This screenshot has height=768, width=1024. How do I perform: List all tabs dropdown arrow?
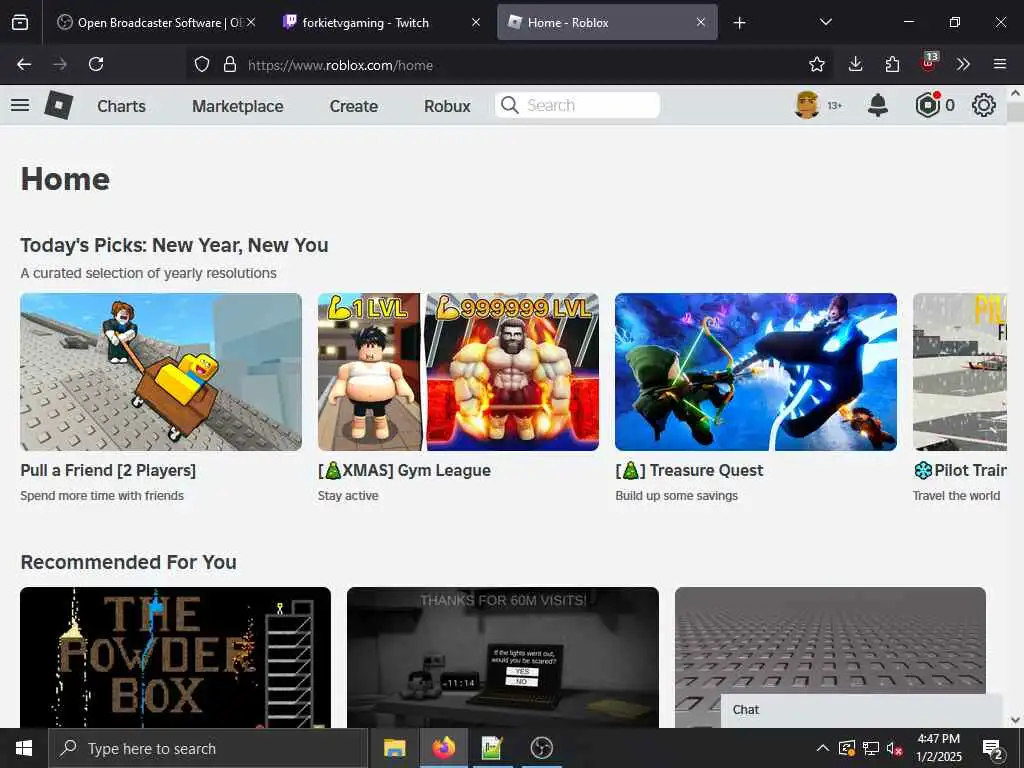pyautogui.click(x=825, y=22)
